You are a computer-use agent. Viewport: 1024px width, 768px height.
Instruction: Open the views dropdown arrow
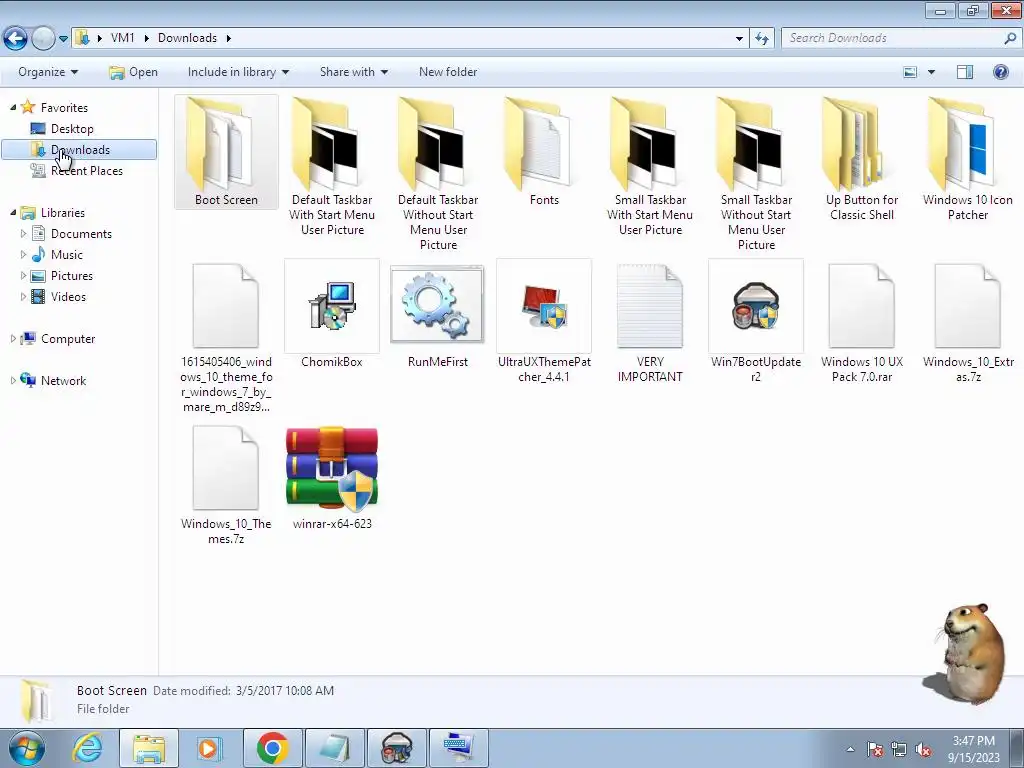click(x=931, y=72)
